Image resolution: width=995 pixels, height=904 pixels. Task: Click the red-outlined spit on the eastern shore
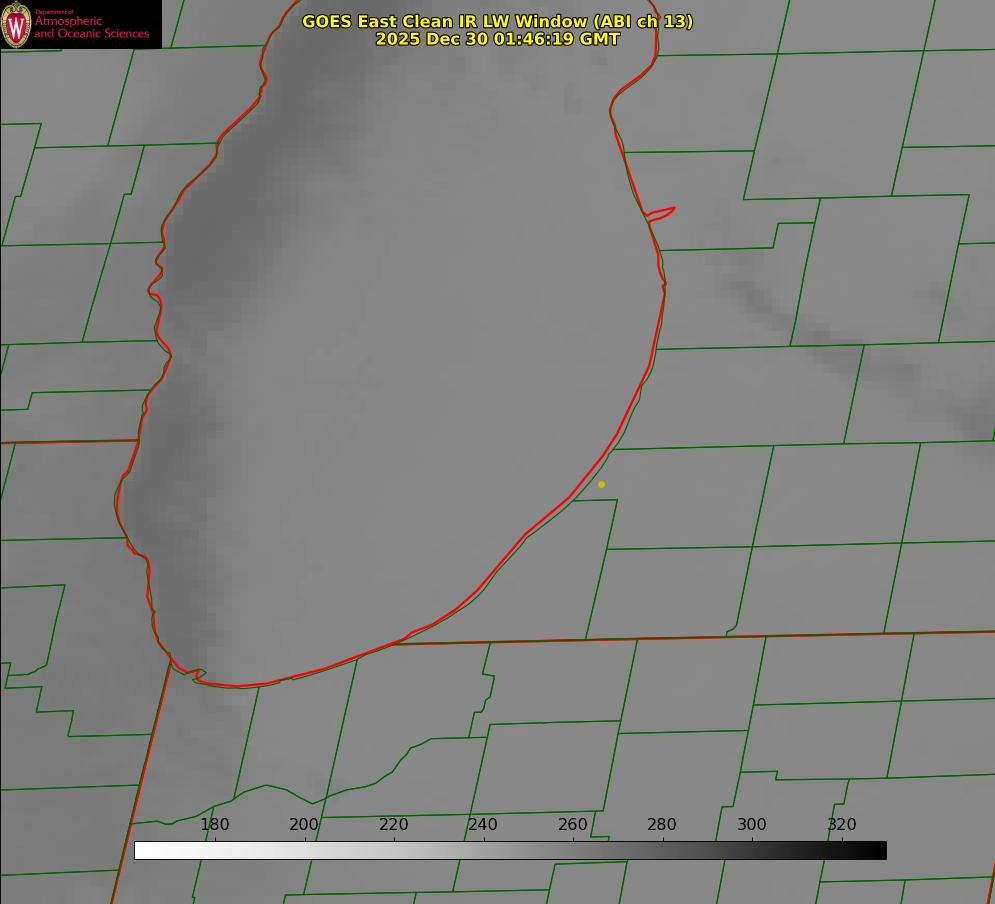pos(662,212)
